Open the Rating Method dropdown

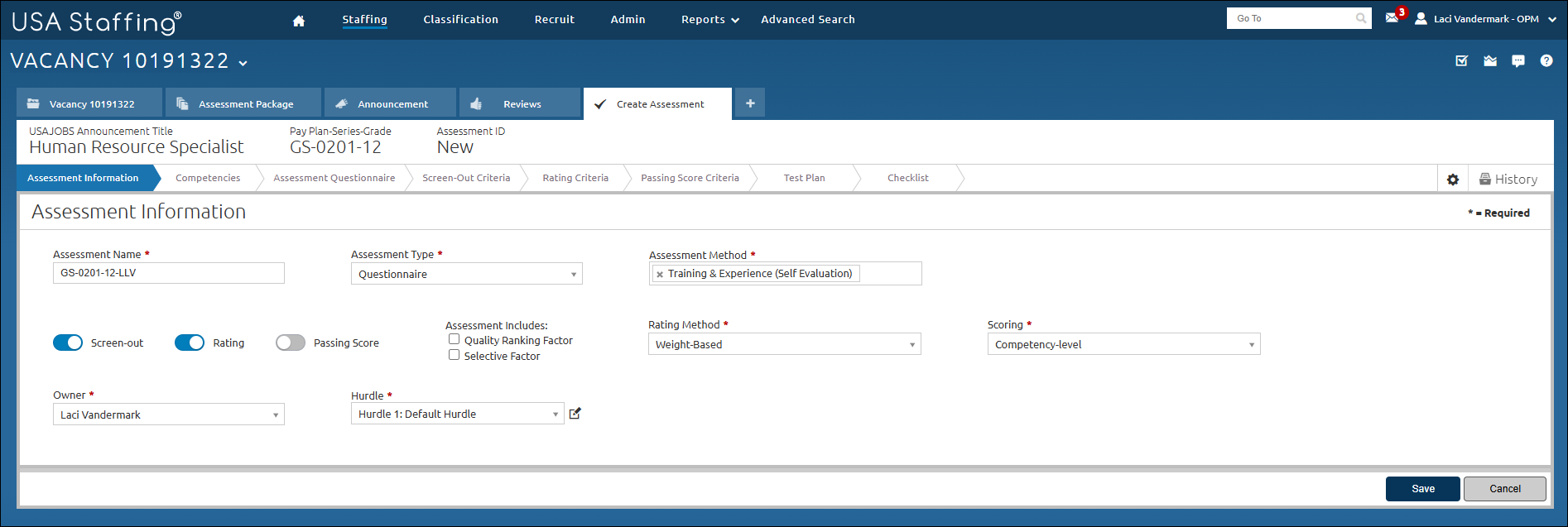point(784,344)
